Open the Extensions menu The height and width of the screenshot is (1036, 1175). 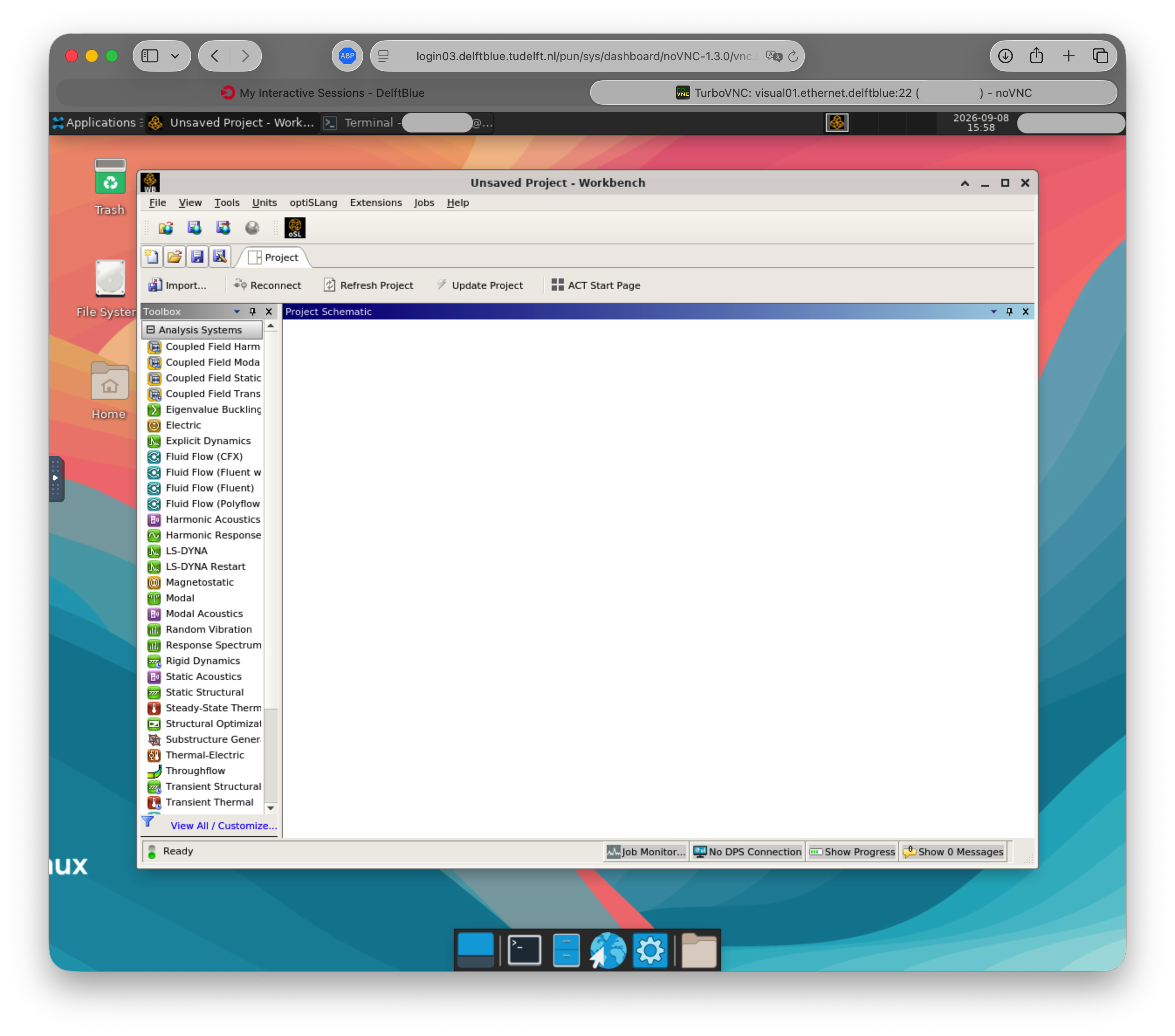click(x=375, y=203)
